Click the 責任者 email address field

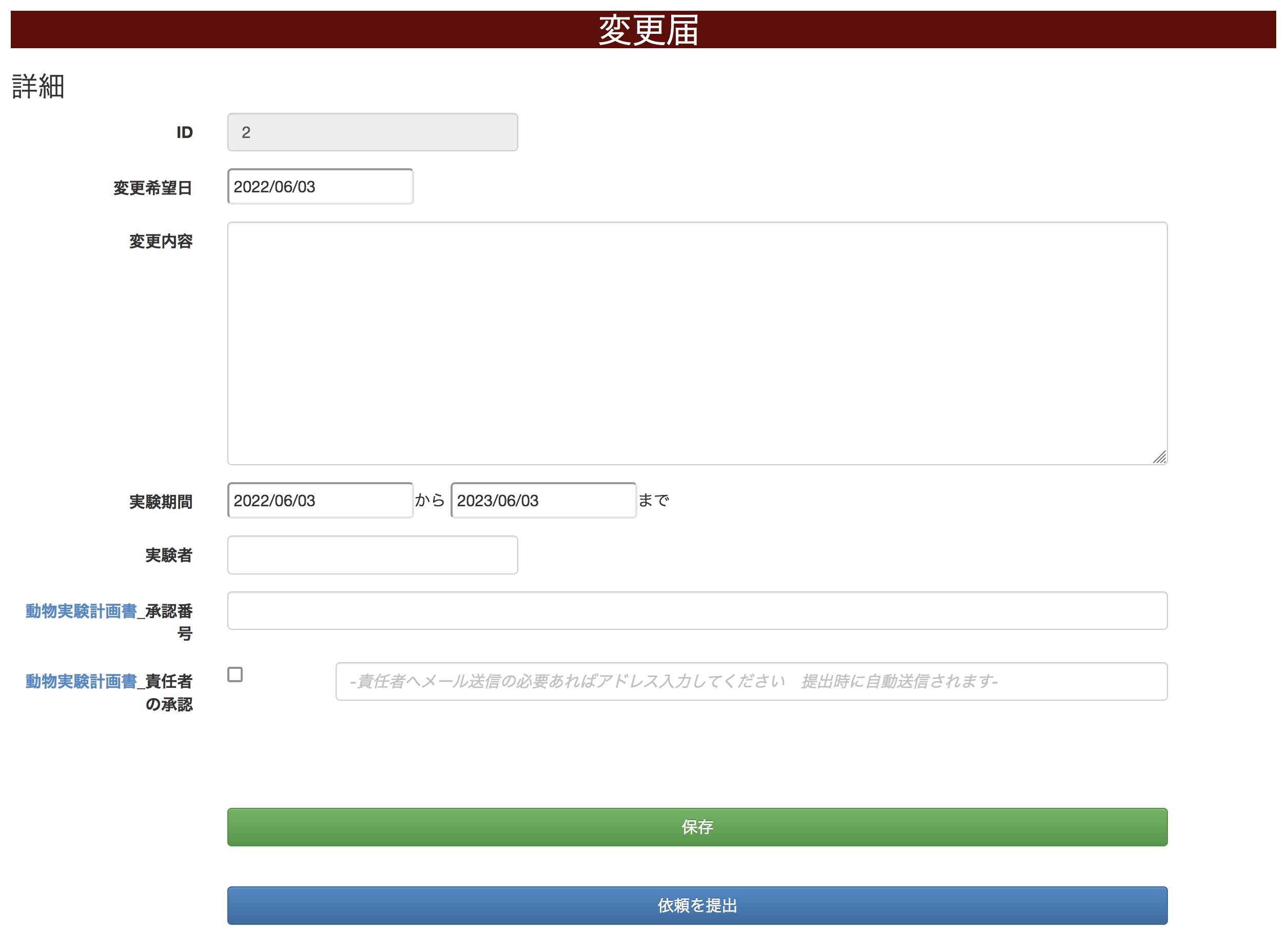click(x=751, y=681)
